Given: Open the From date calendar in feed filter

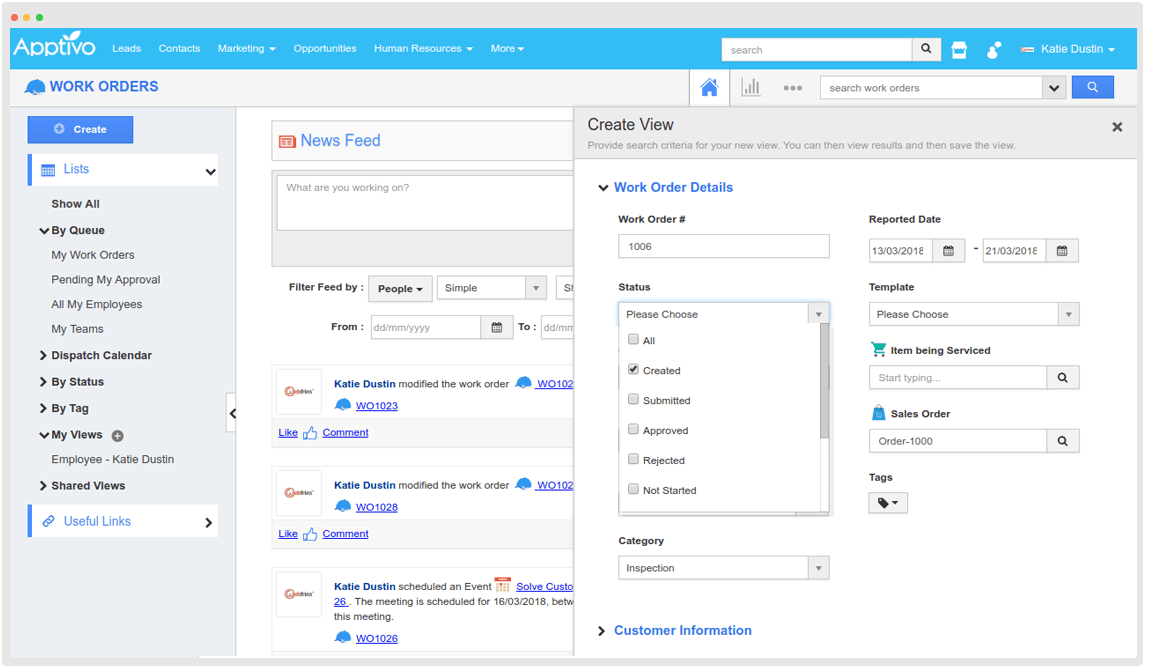Looking at the screenshot, I should pyautogui.click(x=499, y=329).
